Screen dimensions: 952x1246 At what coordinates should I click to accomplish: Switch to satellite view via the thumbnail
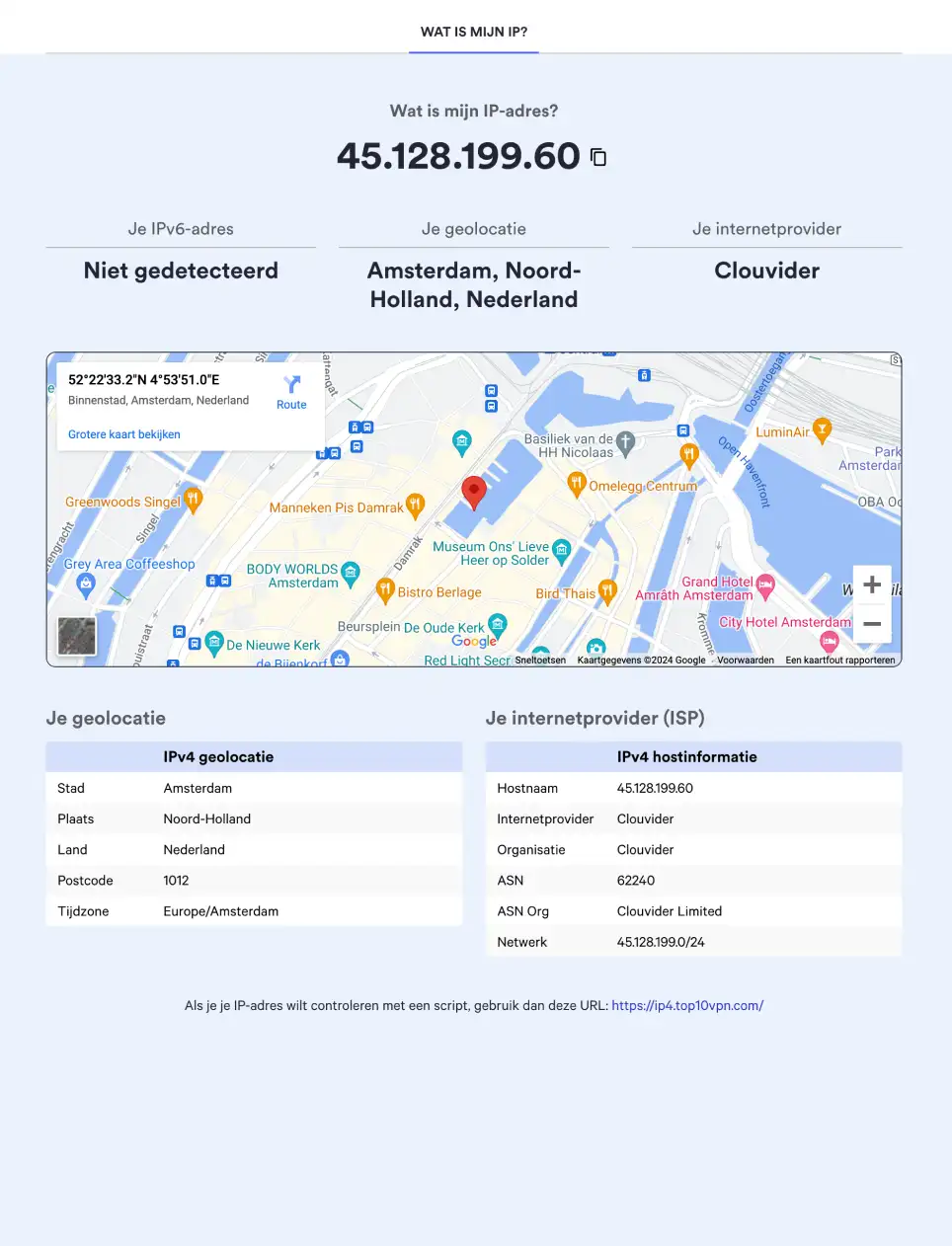tap(77, 636)
